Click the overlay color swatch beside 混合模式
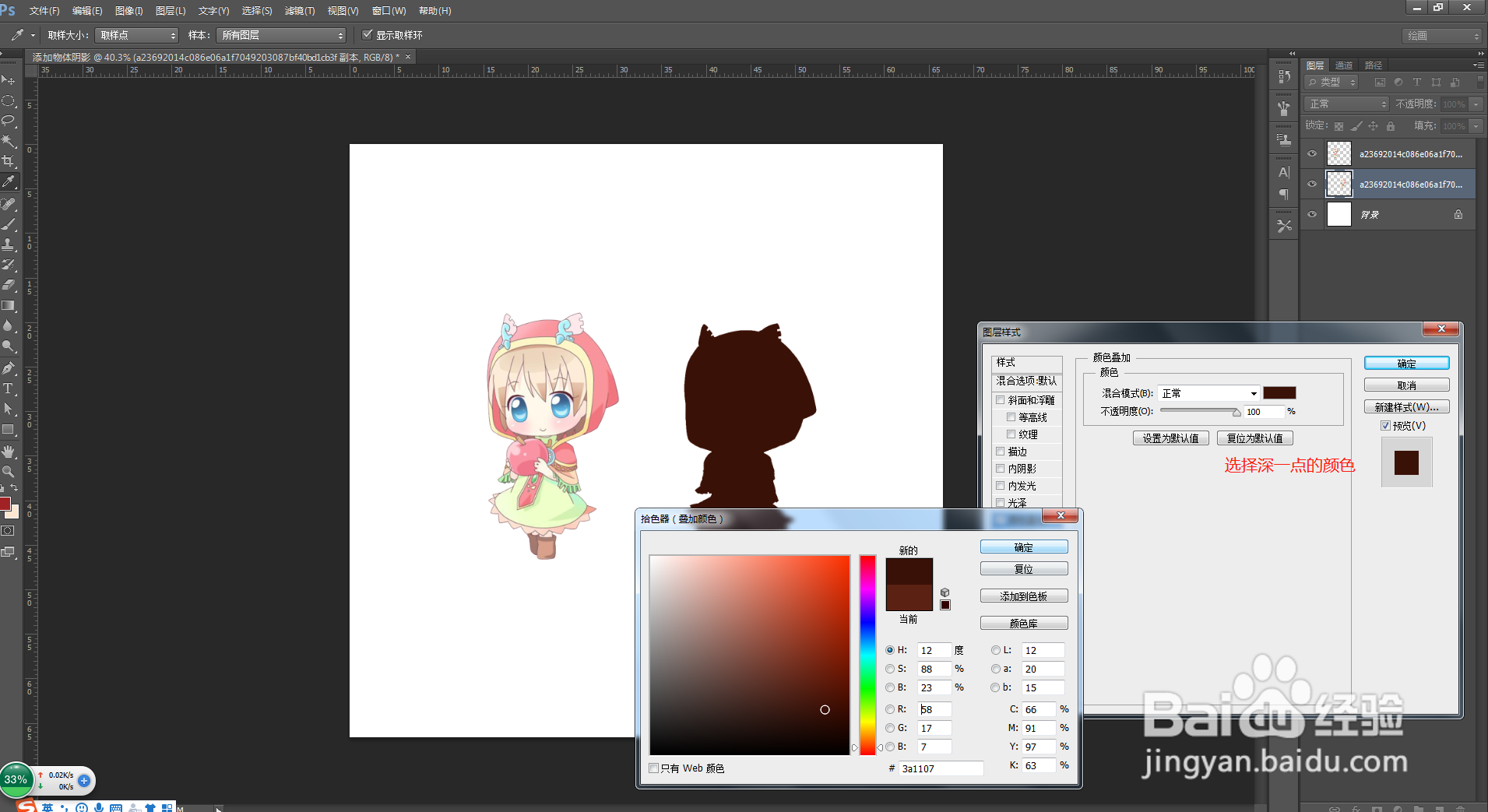The height and width of the screenshot is (812, 1488). click(x=1279, y=393)
